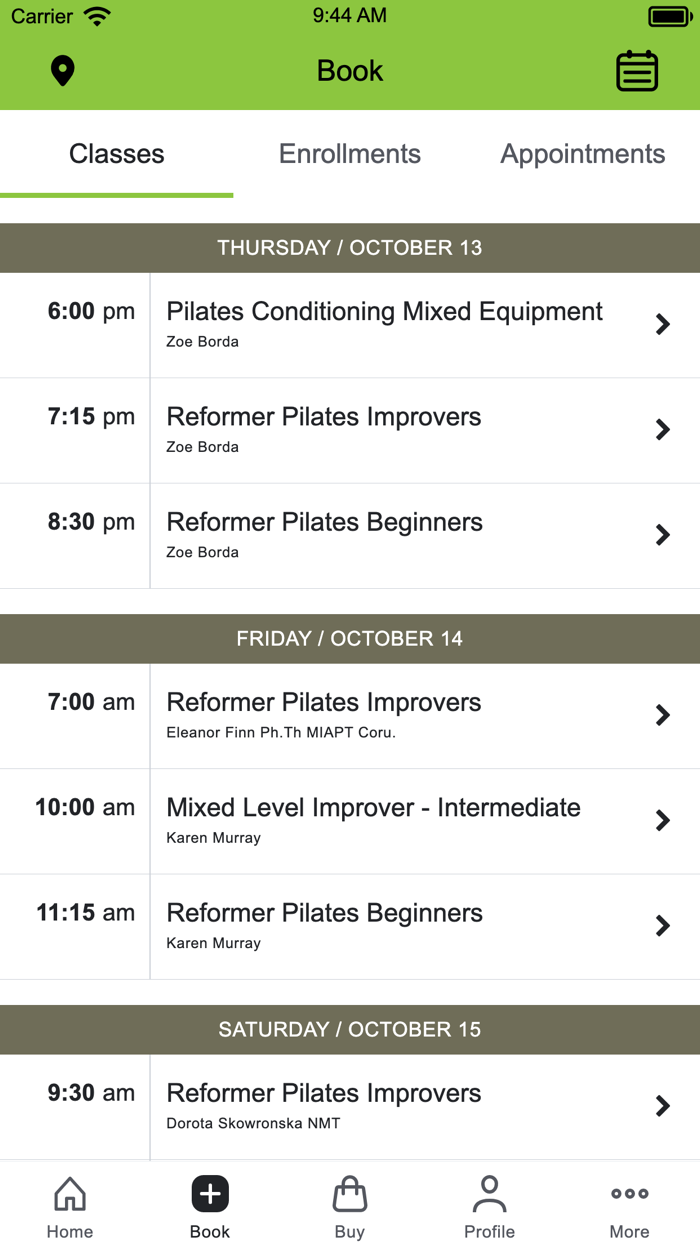Tap the location pin icon
This screenshot has width=700, height=1244.
pyautogui.click(x=63, y=71)
